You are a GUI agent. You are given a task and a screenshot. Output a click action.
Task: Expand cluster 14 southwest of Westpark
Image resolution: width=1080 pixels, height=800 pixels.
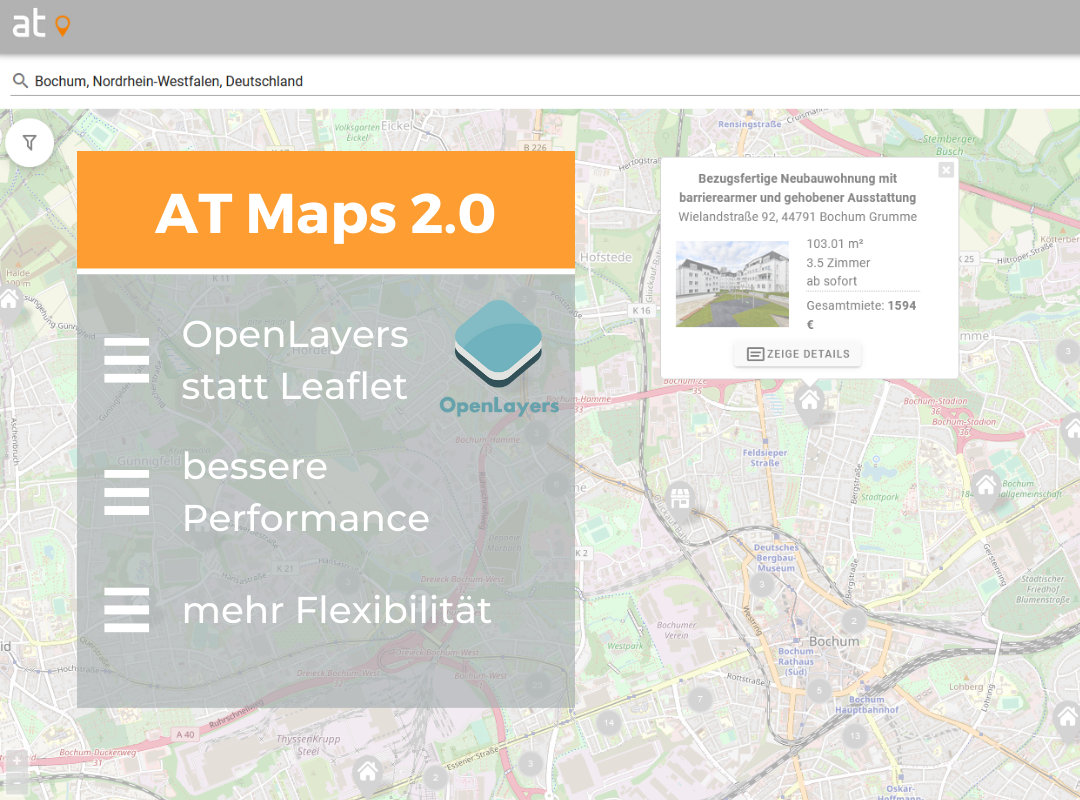608,722
